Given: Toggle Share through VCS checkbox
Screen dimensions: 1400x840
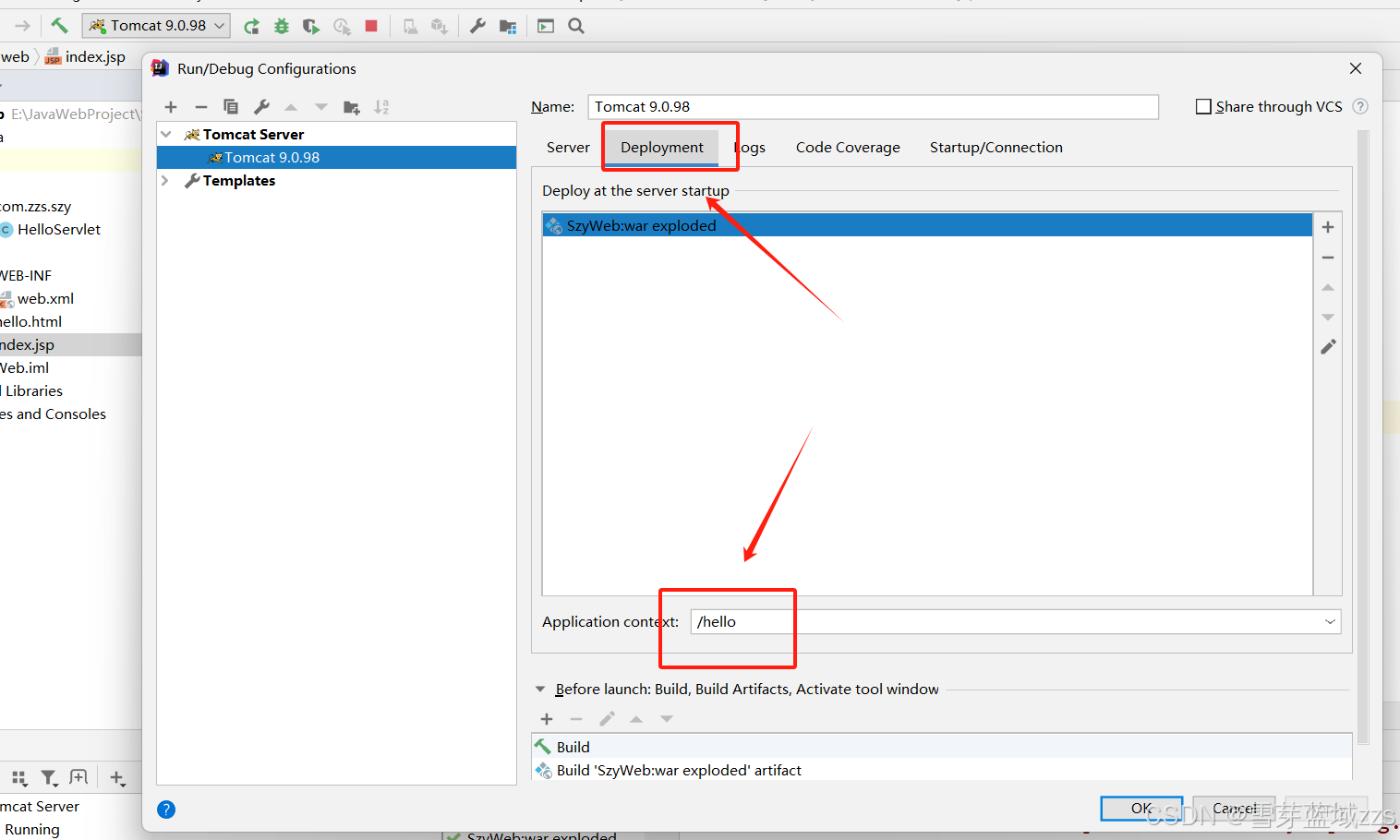Looking at the screenshot, I should point(1203,107).
